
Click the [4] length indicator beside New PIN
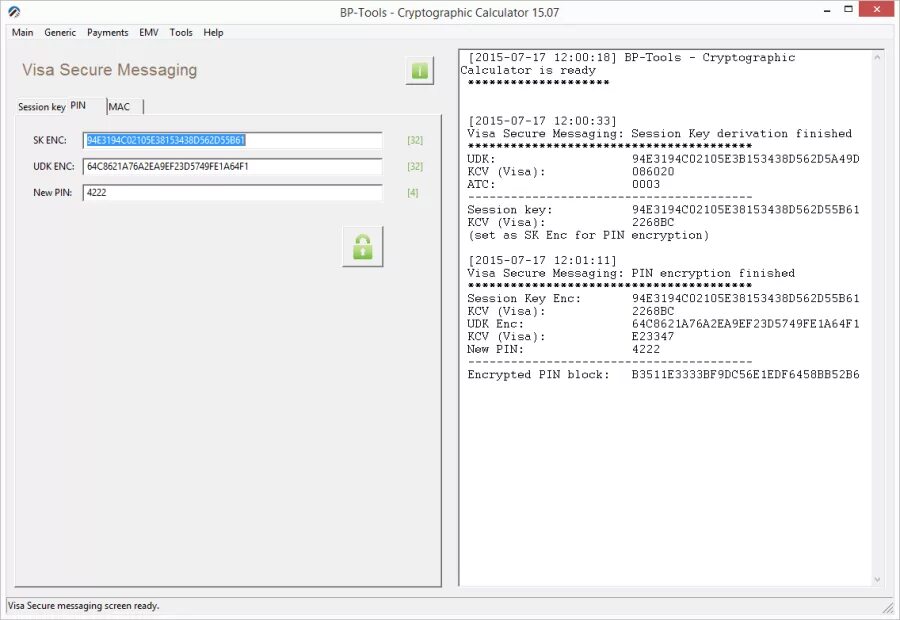pos(413,193)
